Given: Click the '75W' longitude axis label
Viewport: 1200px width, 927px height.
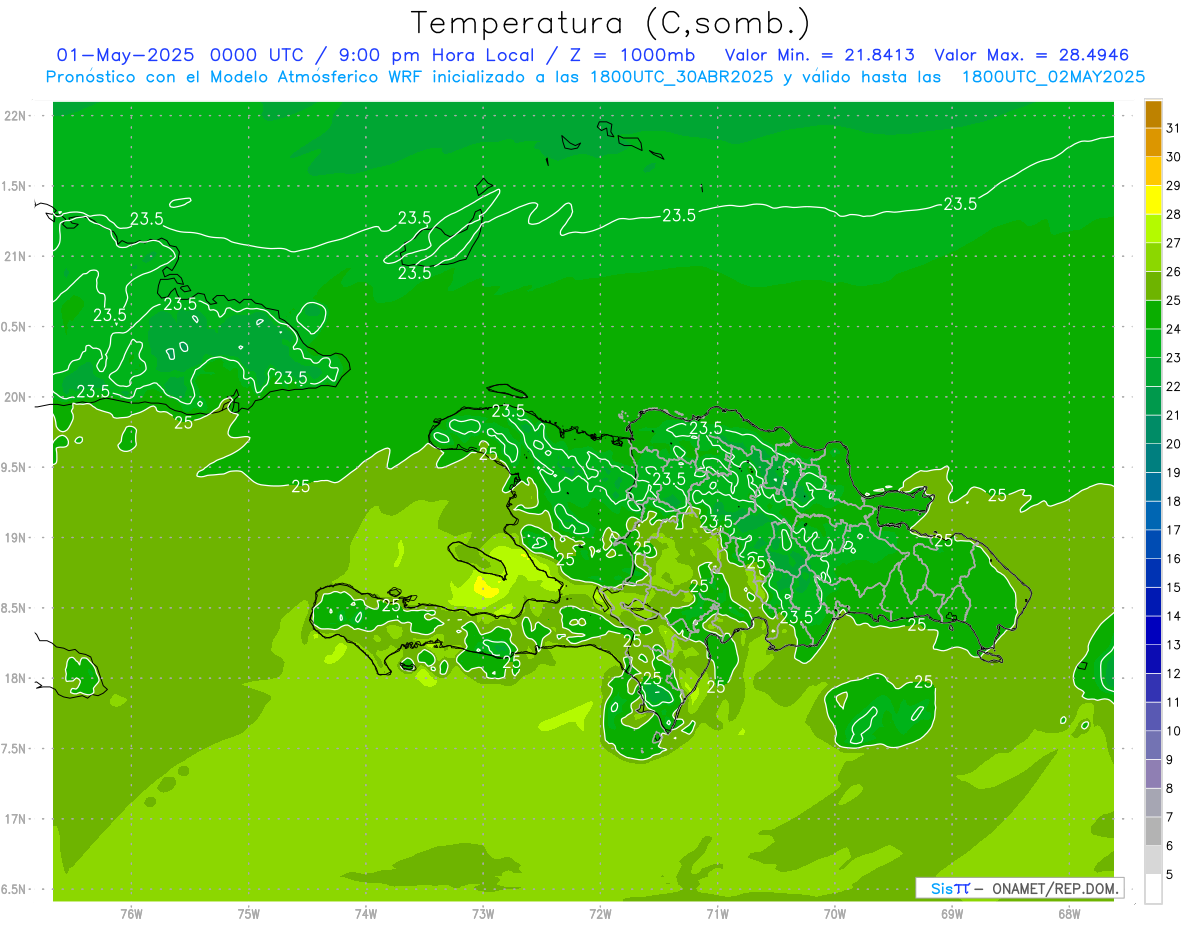Looking at the screenshot, I should 249,913.
